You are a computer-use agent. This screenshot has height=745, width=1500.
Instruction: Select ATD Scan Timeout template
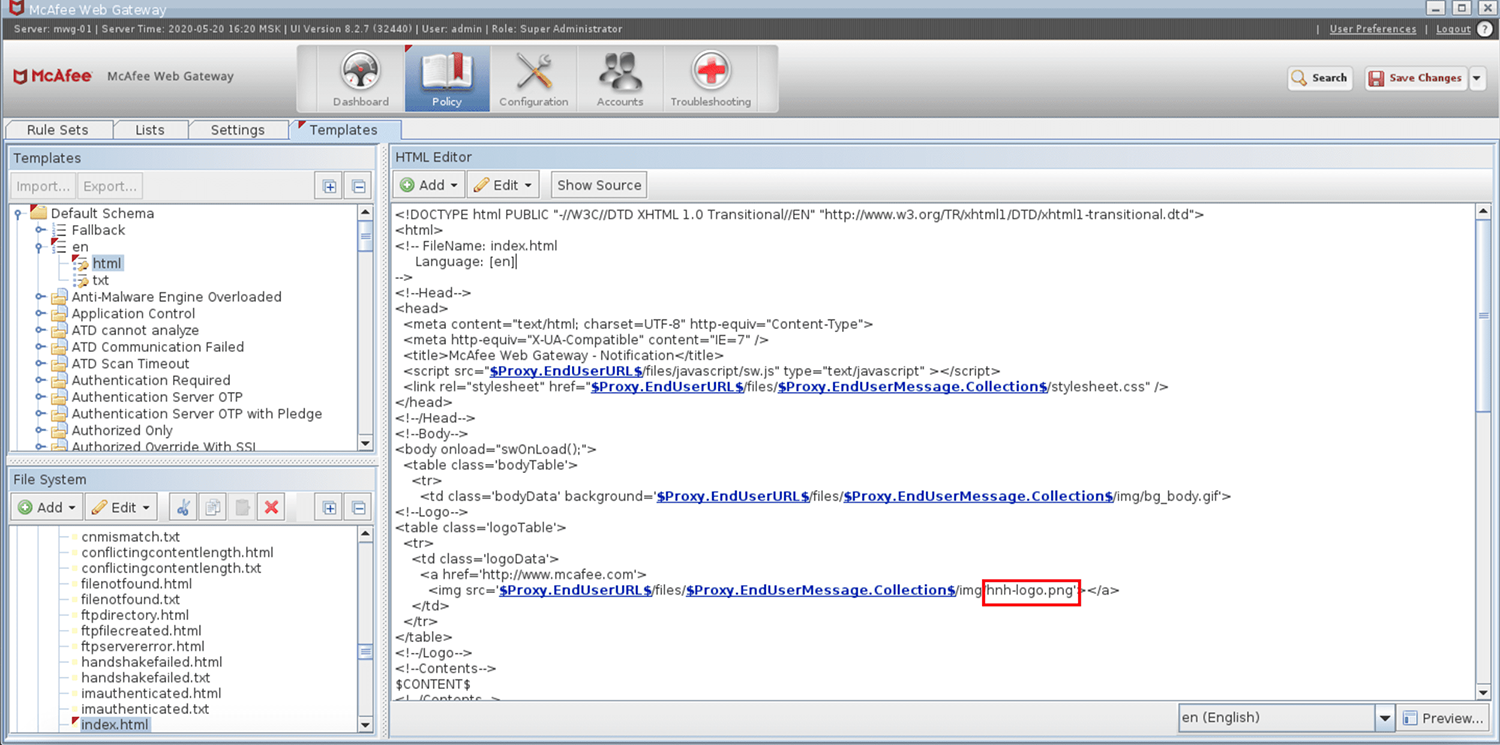pos(130,364)
